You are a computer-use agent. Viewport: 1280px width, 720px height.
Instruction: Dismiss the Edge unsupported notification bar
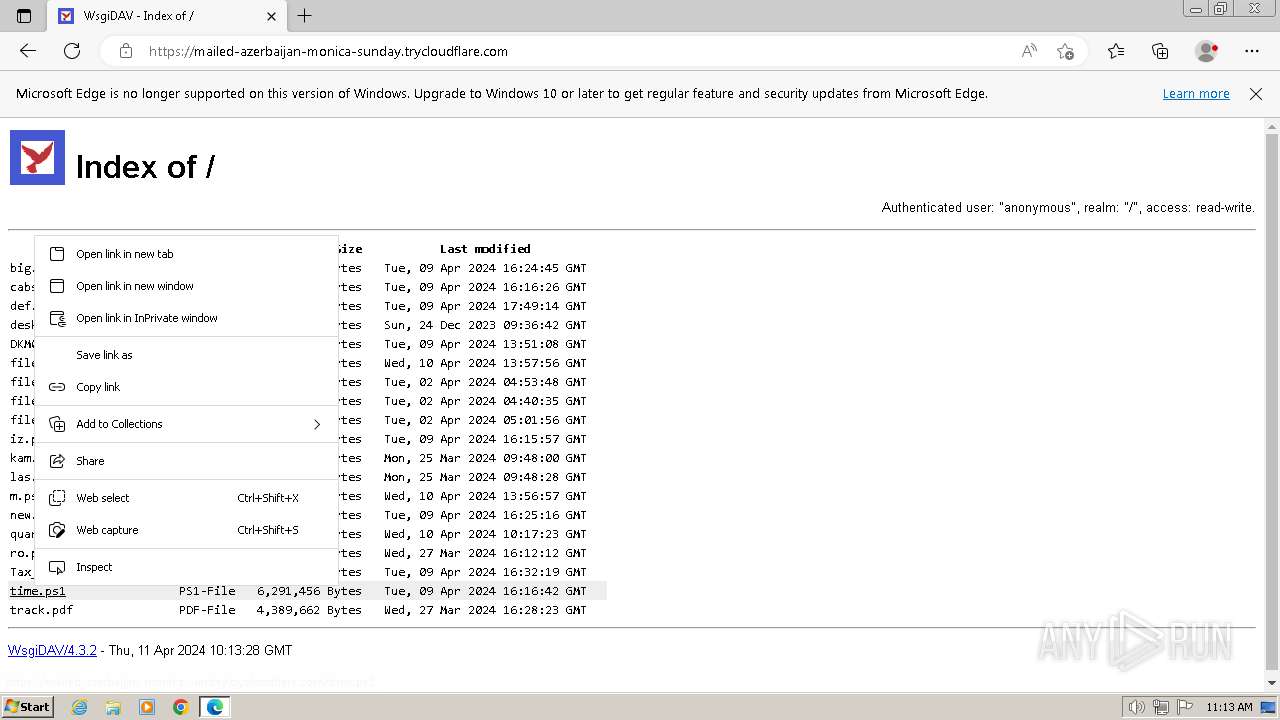1256,94
